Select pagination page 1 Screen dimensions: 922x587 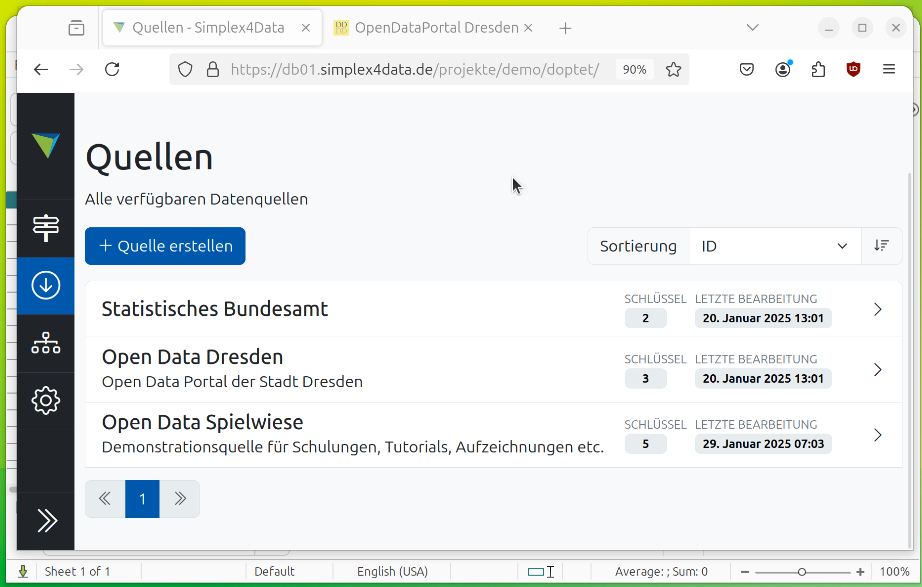pos(142,499)
